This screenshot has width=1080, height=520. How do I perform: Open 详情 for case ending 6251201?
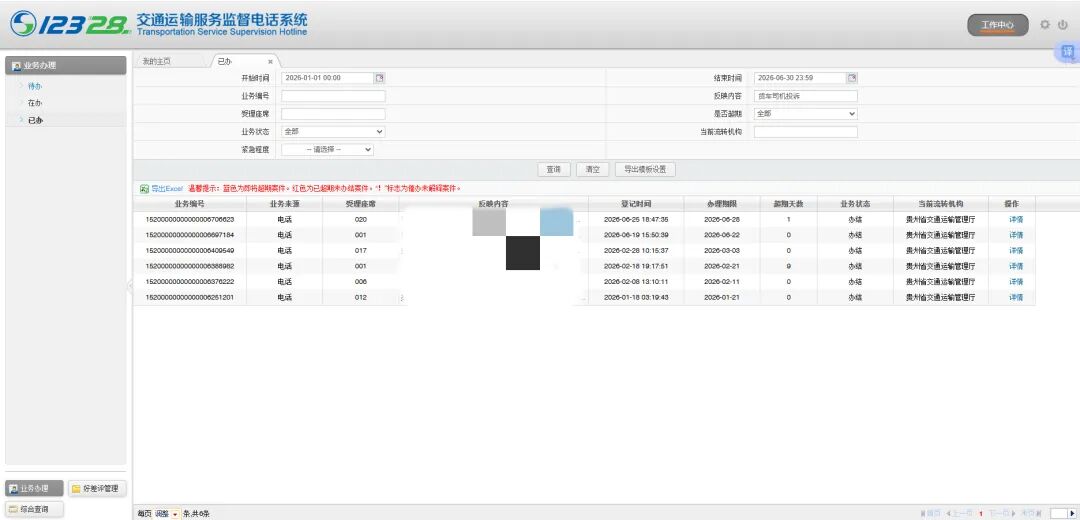[1016, 298]
